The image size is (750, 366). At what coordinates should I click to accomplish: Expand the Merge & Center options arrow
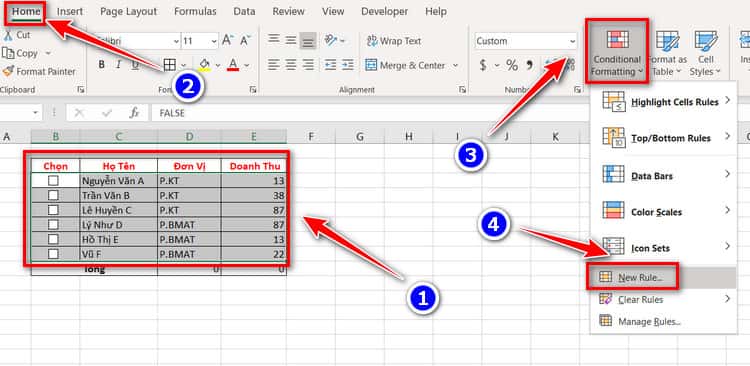point(455,65)
